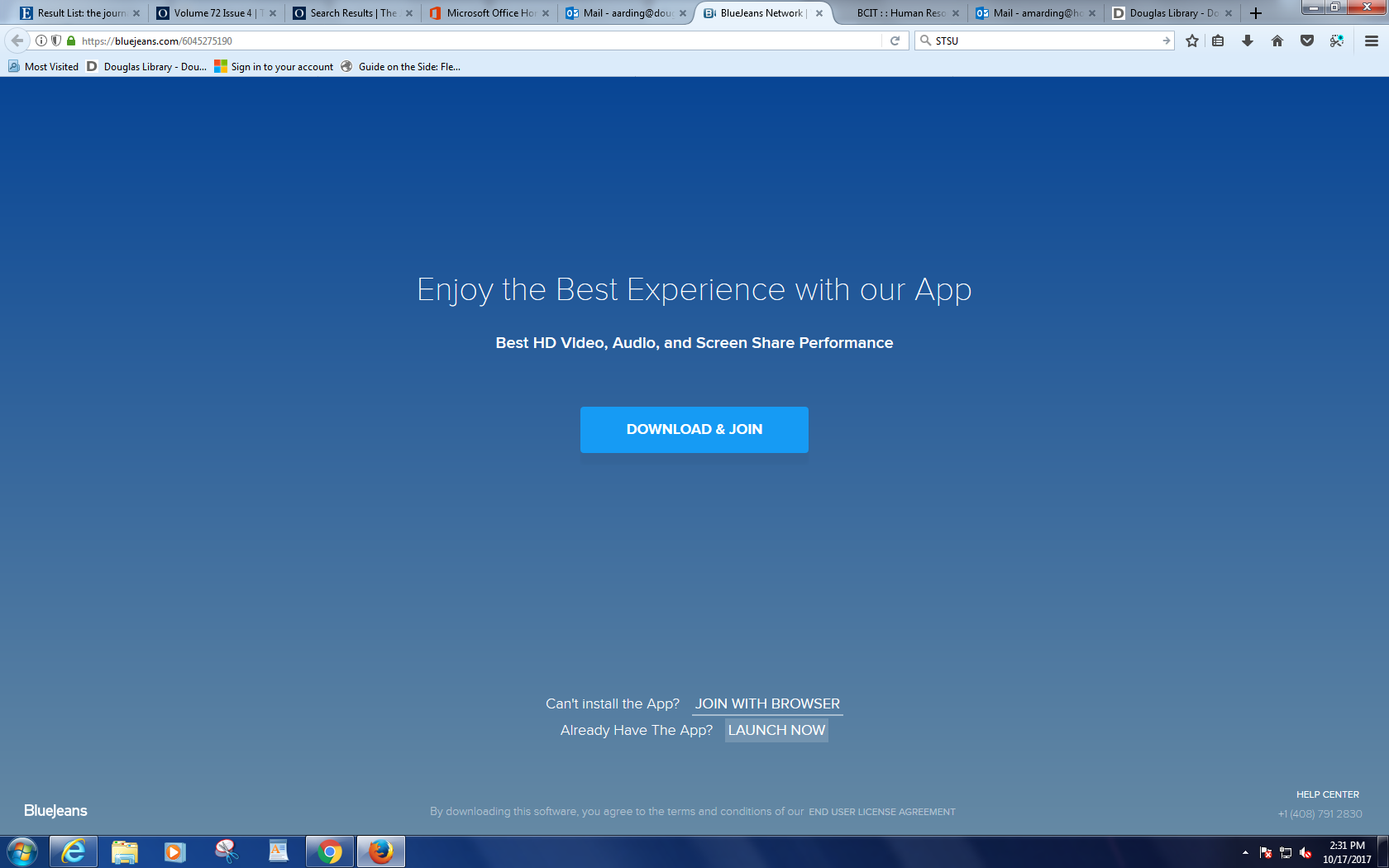Click the muted volume icon in tray
This screenshot has width=1389, height=868.
point(1305,852)
